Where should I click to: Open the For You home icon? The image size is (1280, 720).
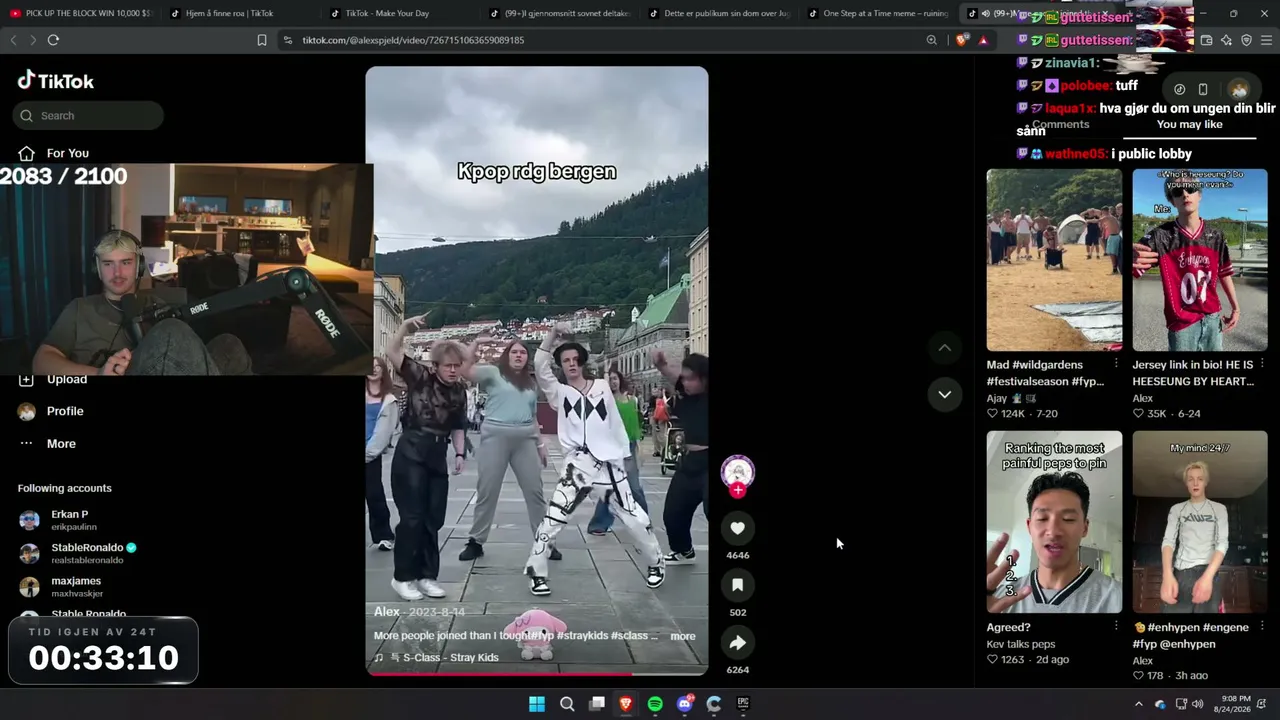tap(27, 153)
